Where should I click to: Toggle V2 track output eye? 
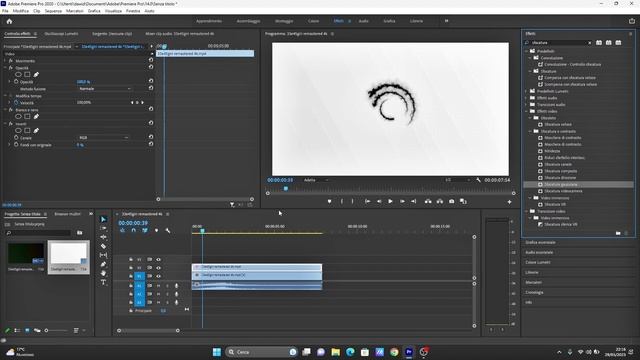point(158,268)
